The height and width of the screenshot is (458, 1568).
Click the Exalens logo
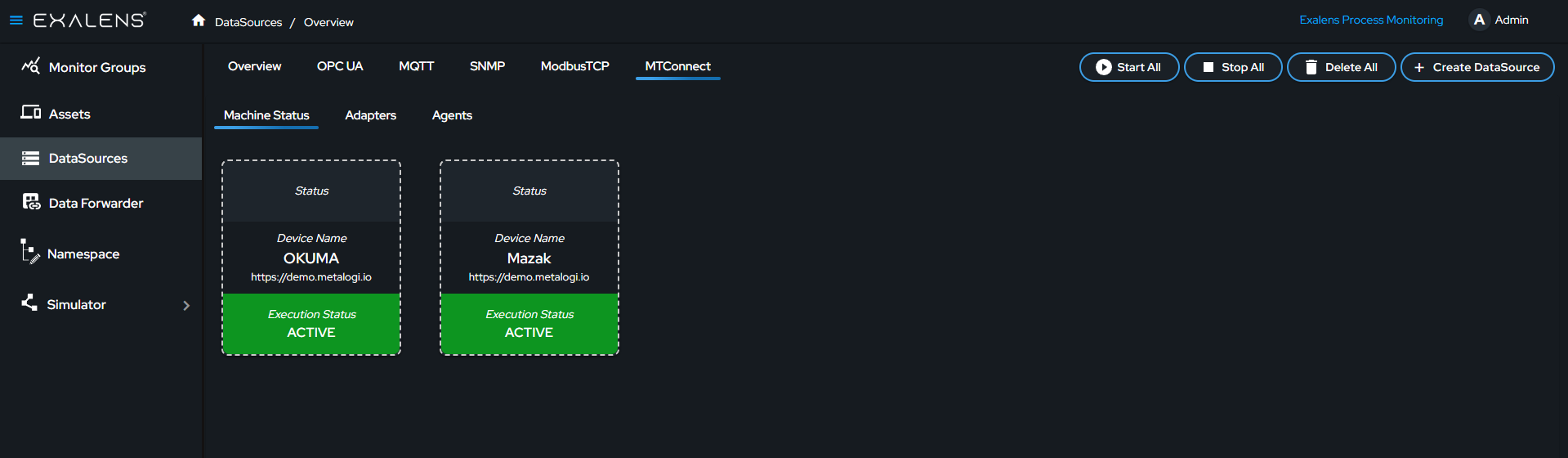90,20
